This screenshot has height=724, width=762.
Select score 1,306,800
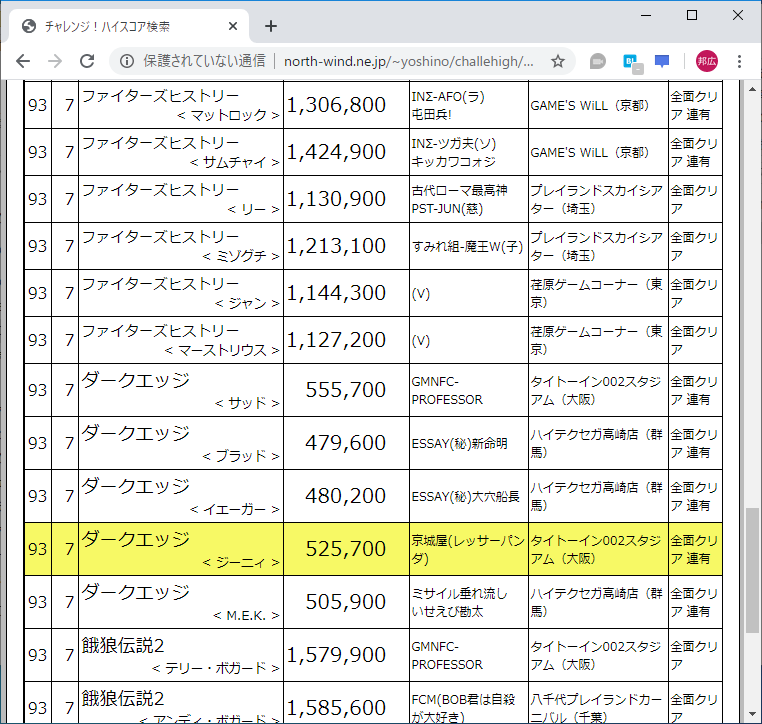click(336, 105)
